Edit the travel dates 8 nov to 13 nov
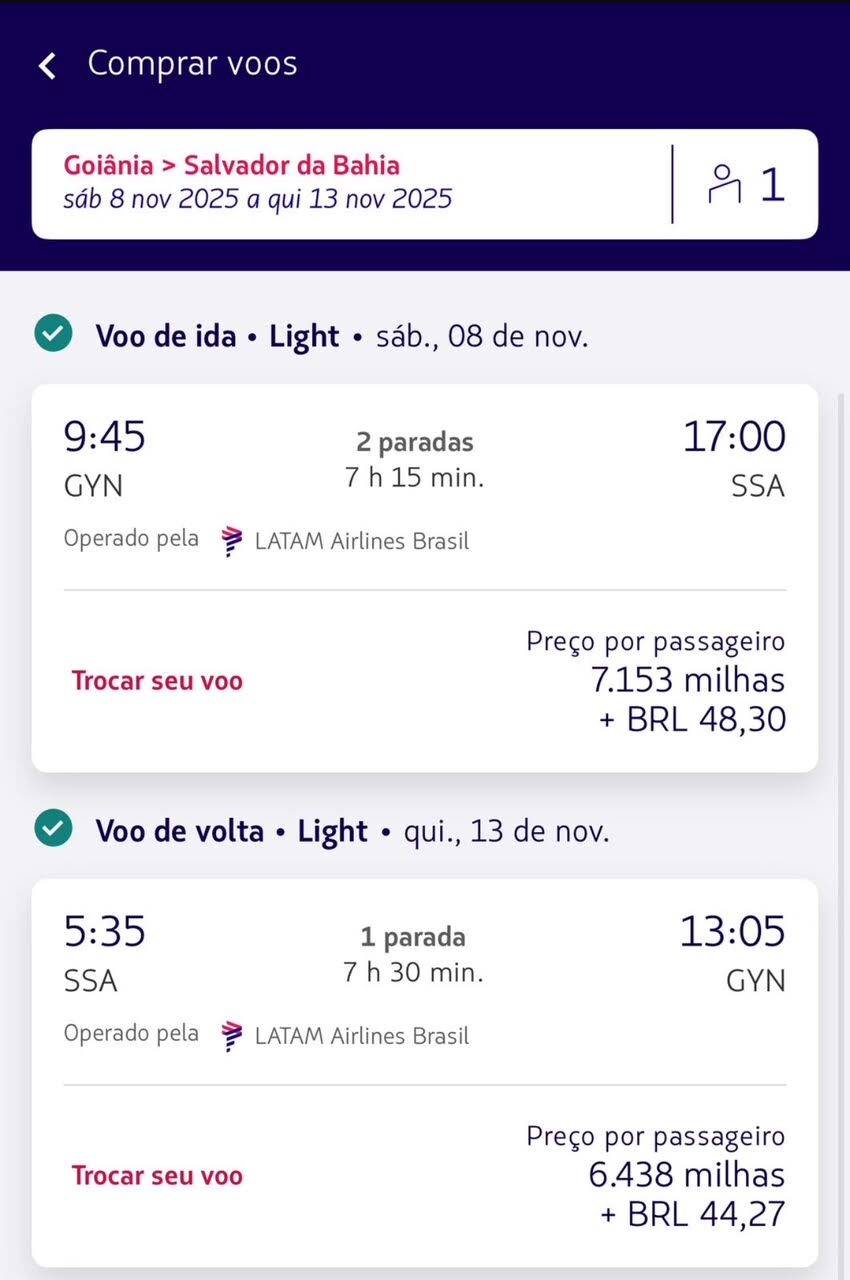The height and width of the screenshot is (1280, 850). pos(257,199)
